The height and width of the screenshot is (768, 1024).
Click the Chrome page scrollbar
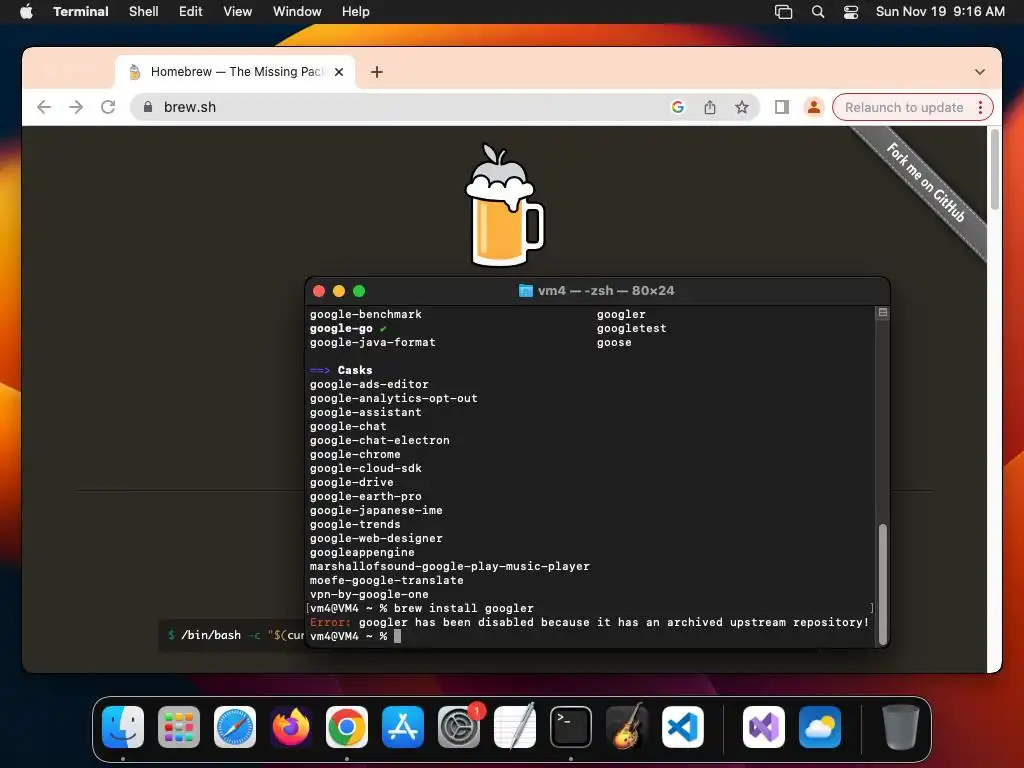pyautogui.click(x=995, y=170)
